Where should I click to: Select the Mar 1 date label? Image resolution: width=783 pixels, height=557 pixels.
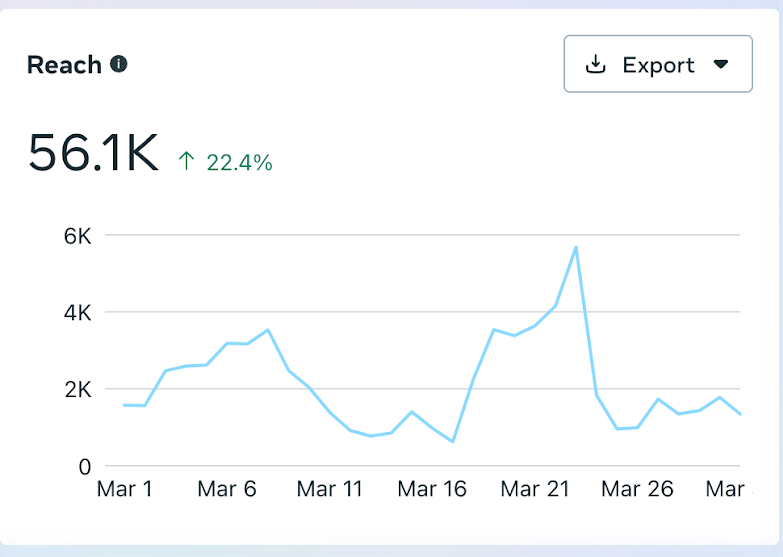[x=125, y=489]
